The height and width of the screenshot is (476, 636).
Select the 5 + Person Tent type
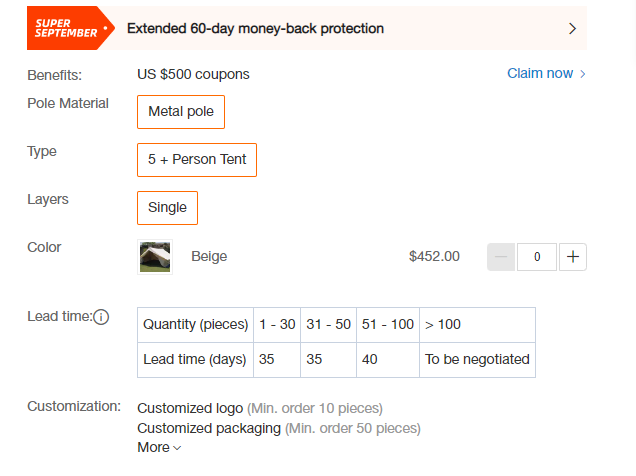click(197, 160)
